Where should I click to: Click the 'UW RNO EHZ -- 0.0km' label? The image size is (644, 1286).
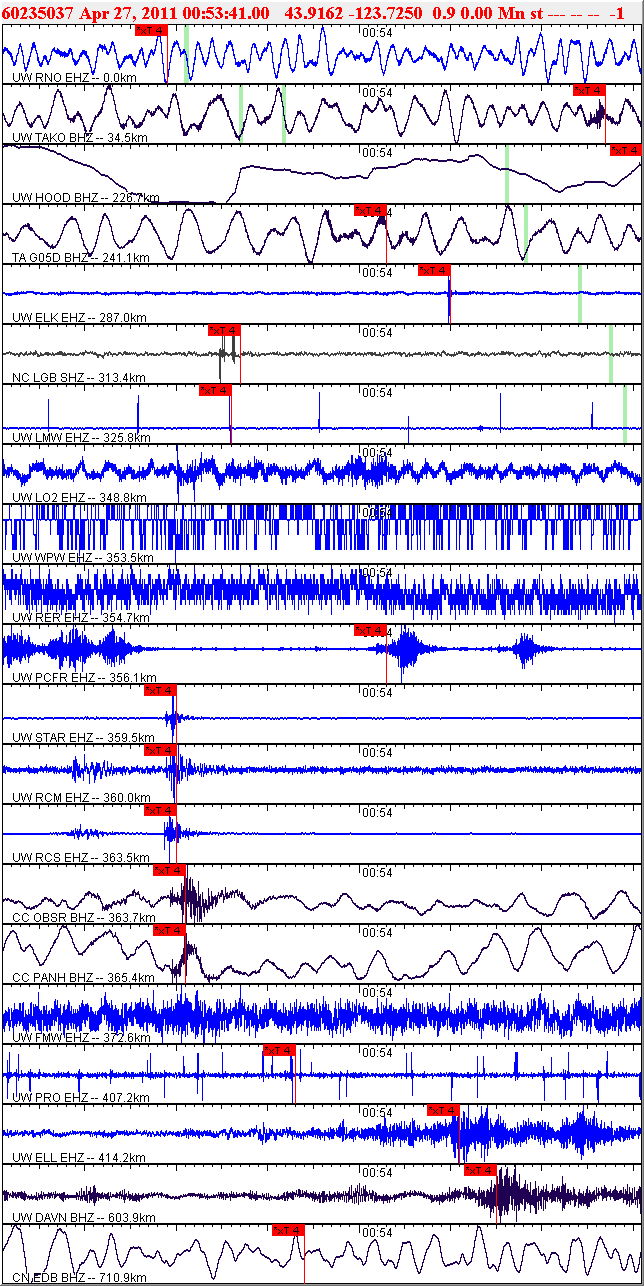click(74, 77)
